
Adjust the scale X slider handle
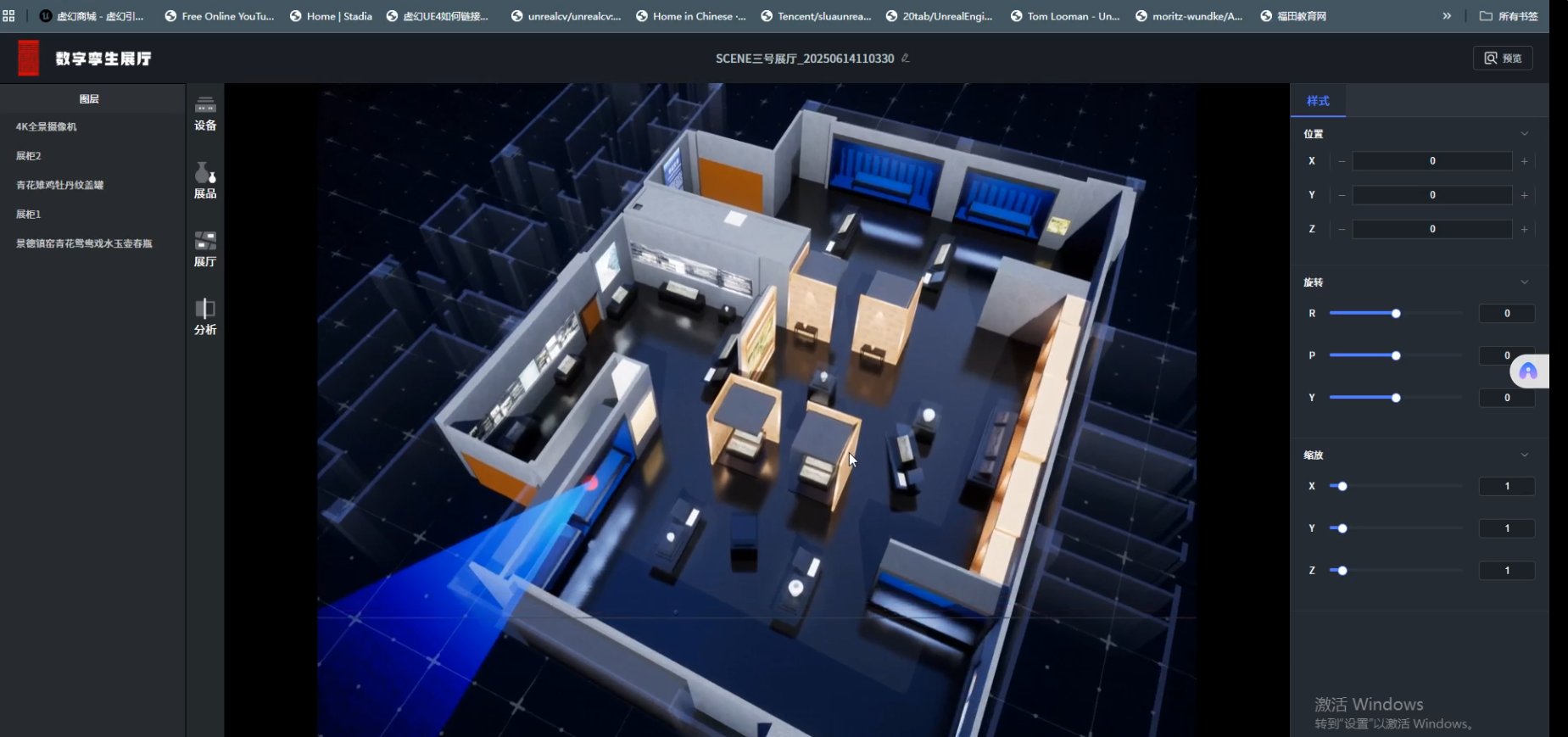(1342, 486)
